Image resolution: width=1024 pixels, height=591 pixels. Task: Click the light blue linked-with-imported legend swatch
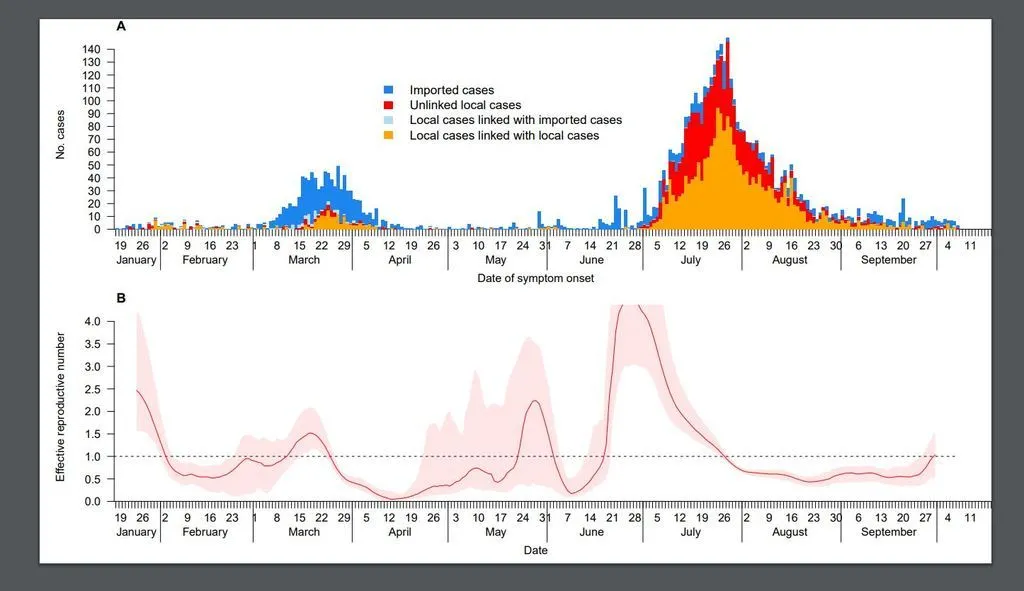point(389,120)
